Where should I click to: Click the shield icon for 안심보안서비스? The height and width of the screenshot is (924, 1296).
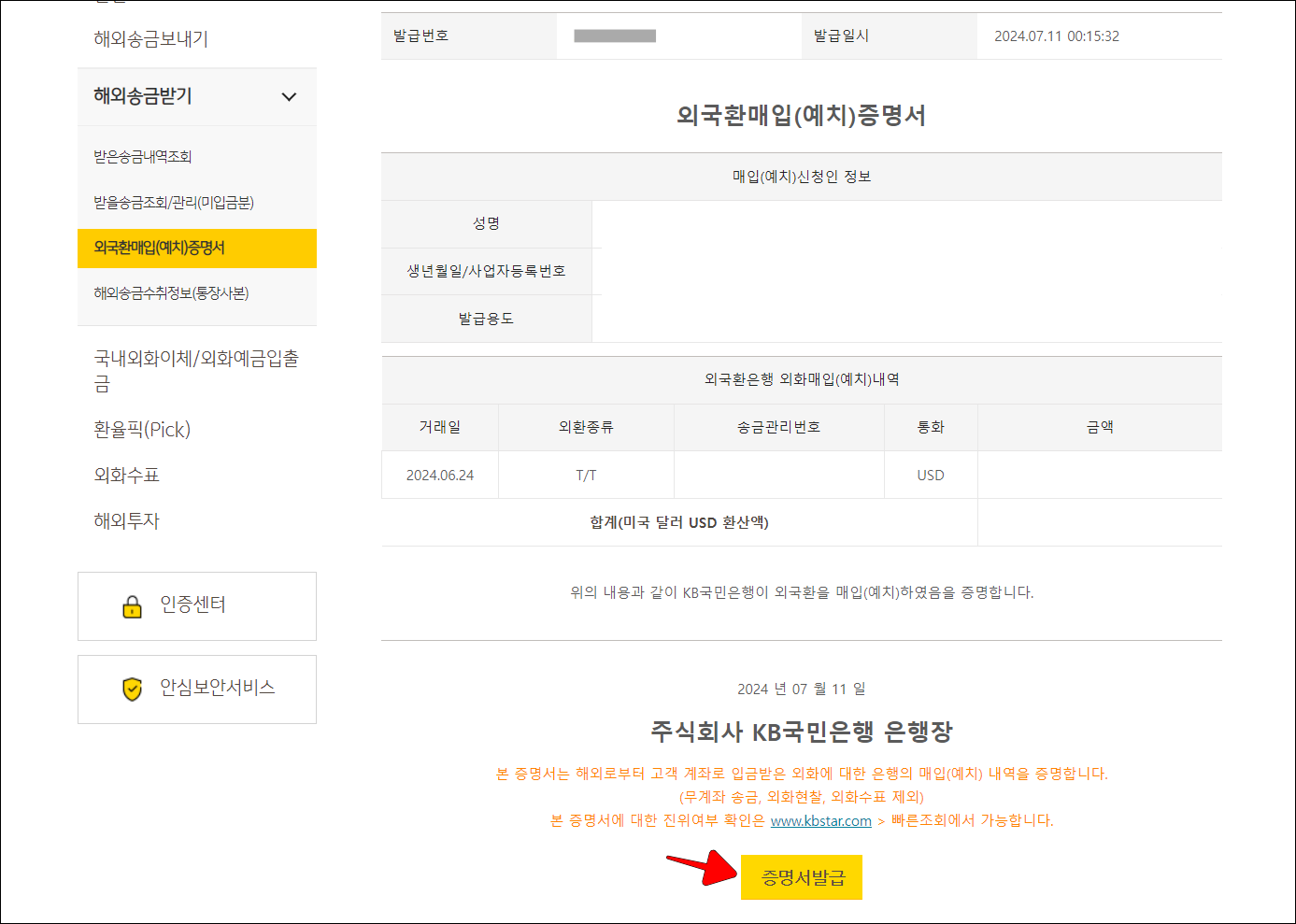[x=133, y=689]
